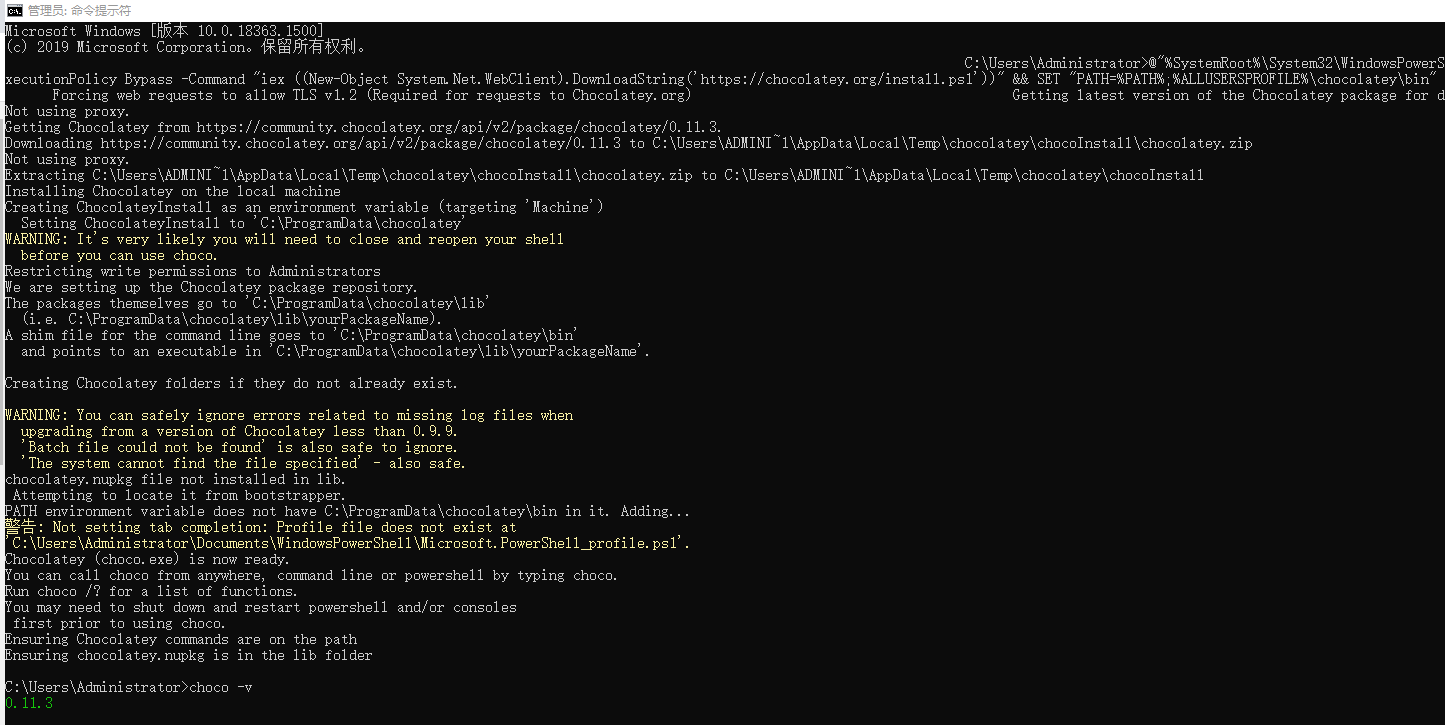Click the 'Chocolatey (choco.exe) is now ready.' line
This screenshot has height=725, width=1445.
147,559
